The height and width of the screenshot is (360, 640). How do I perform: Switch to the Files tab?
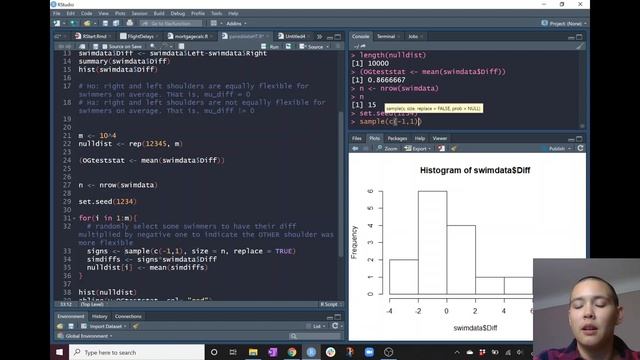pos(357,138)
